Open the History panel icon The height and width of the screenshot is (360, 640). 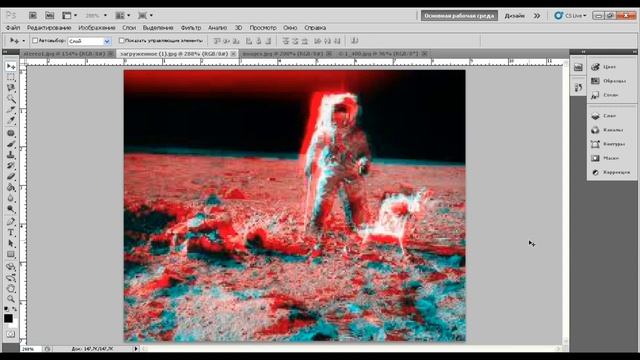(x=578, y=87)
